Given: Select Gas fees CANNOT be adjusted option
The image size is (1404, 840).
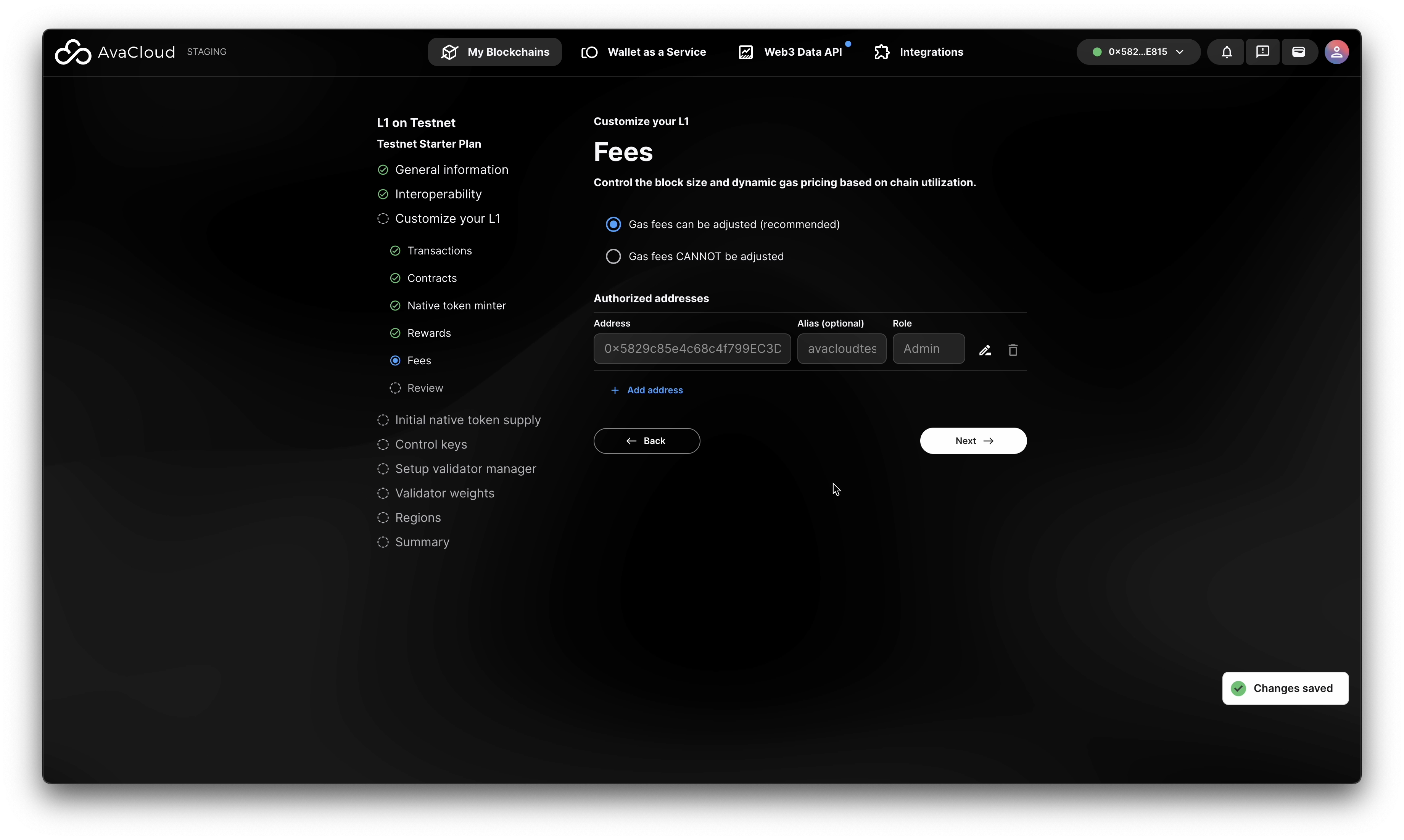Looking at the screenshot, I should pyautogui.click(x=613, y=256).
